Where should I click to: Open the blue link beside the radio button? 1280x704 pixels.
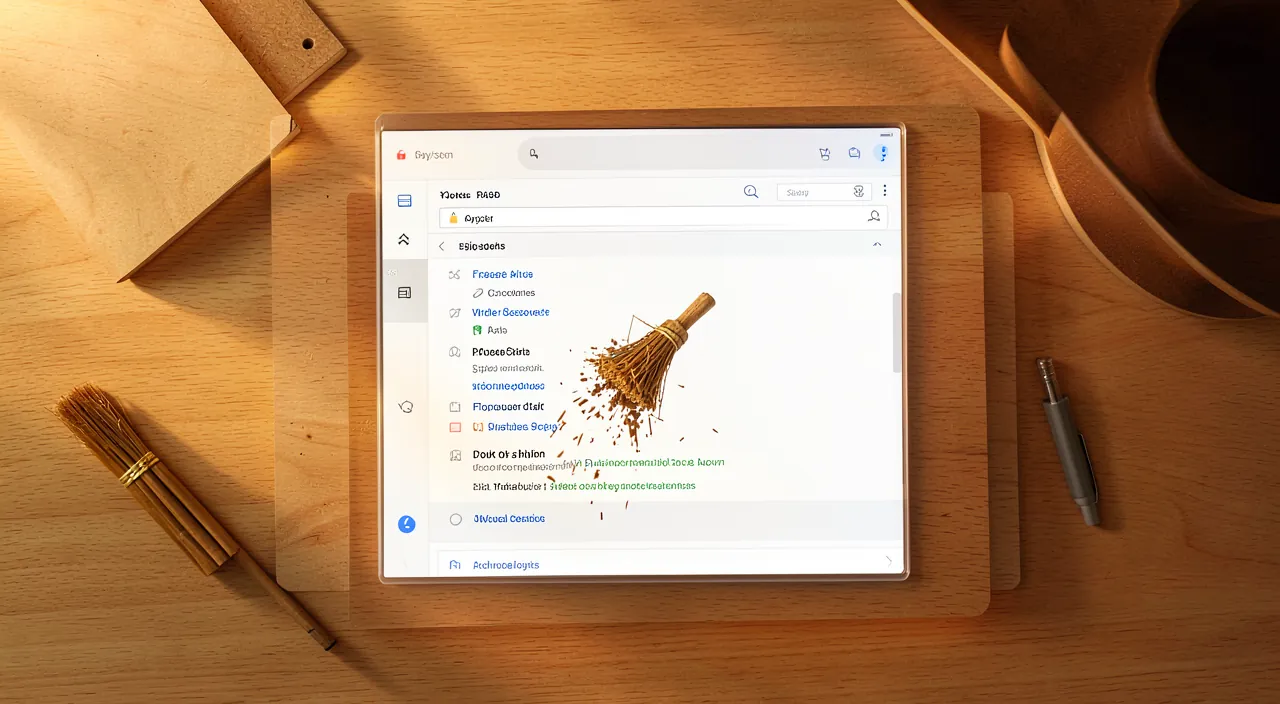[509, 519]
